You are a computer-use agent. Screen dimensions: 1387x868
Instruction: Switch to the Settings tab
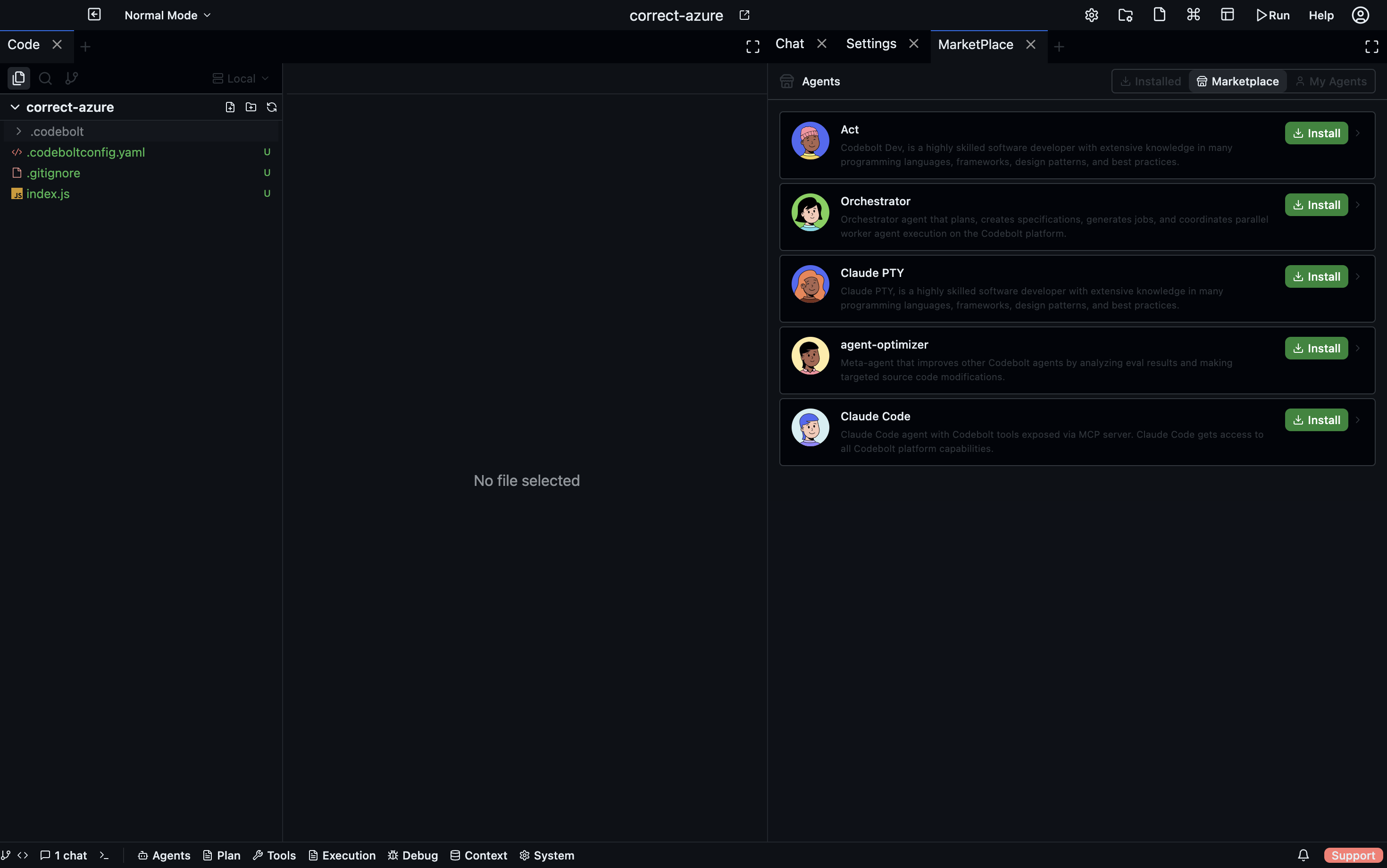(x=871, y=43)
